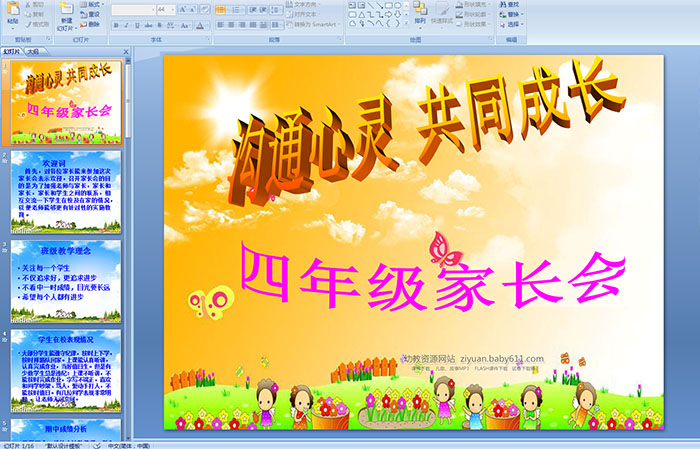
Task: Click the Shape Fill (形状填充) paint bucket
Action: pos(459,4)
